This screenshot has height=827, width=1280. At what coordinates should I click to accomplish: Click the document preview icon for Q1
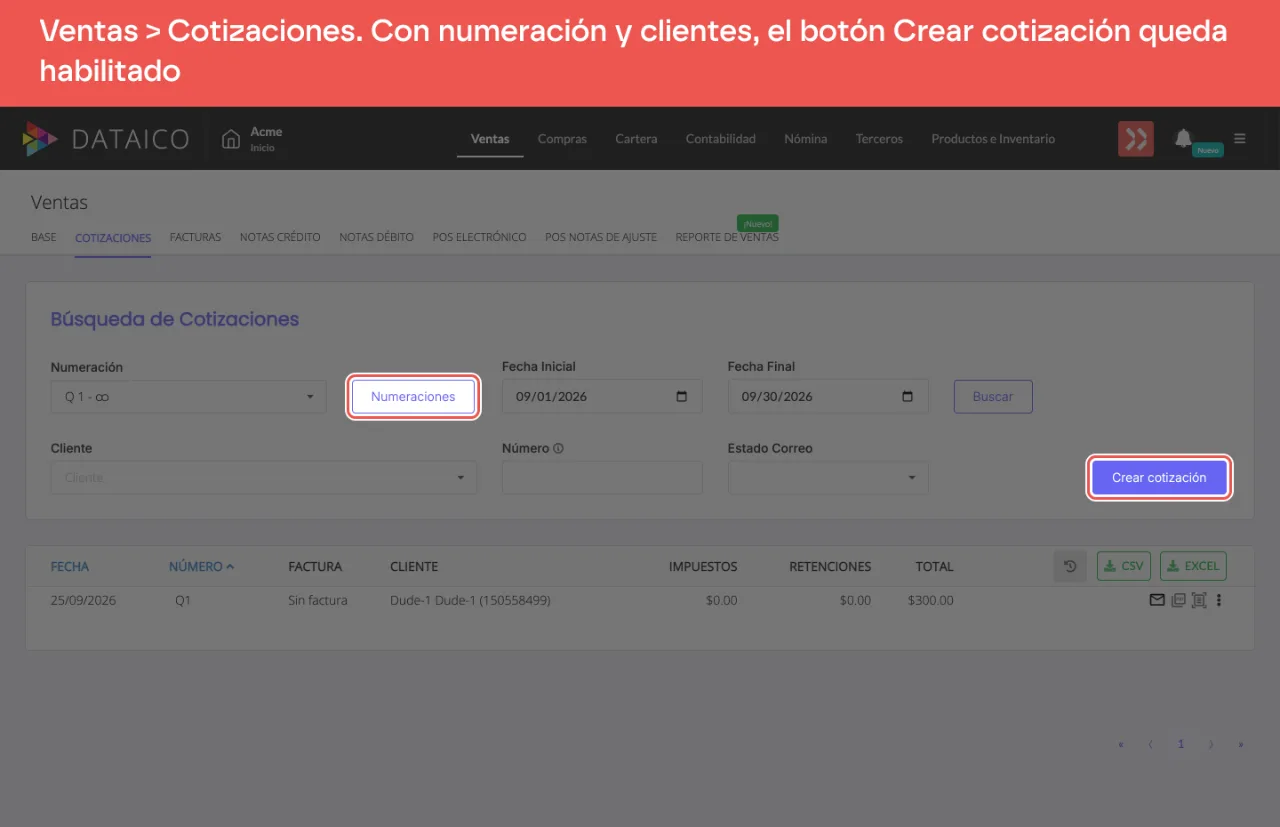(1199, 600)
